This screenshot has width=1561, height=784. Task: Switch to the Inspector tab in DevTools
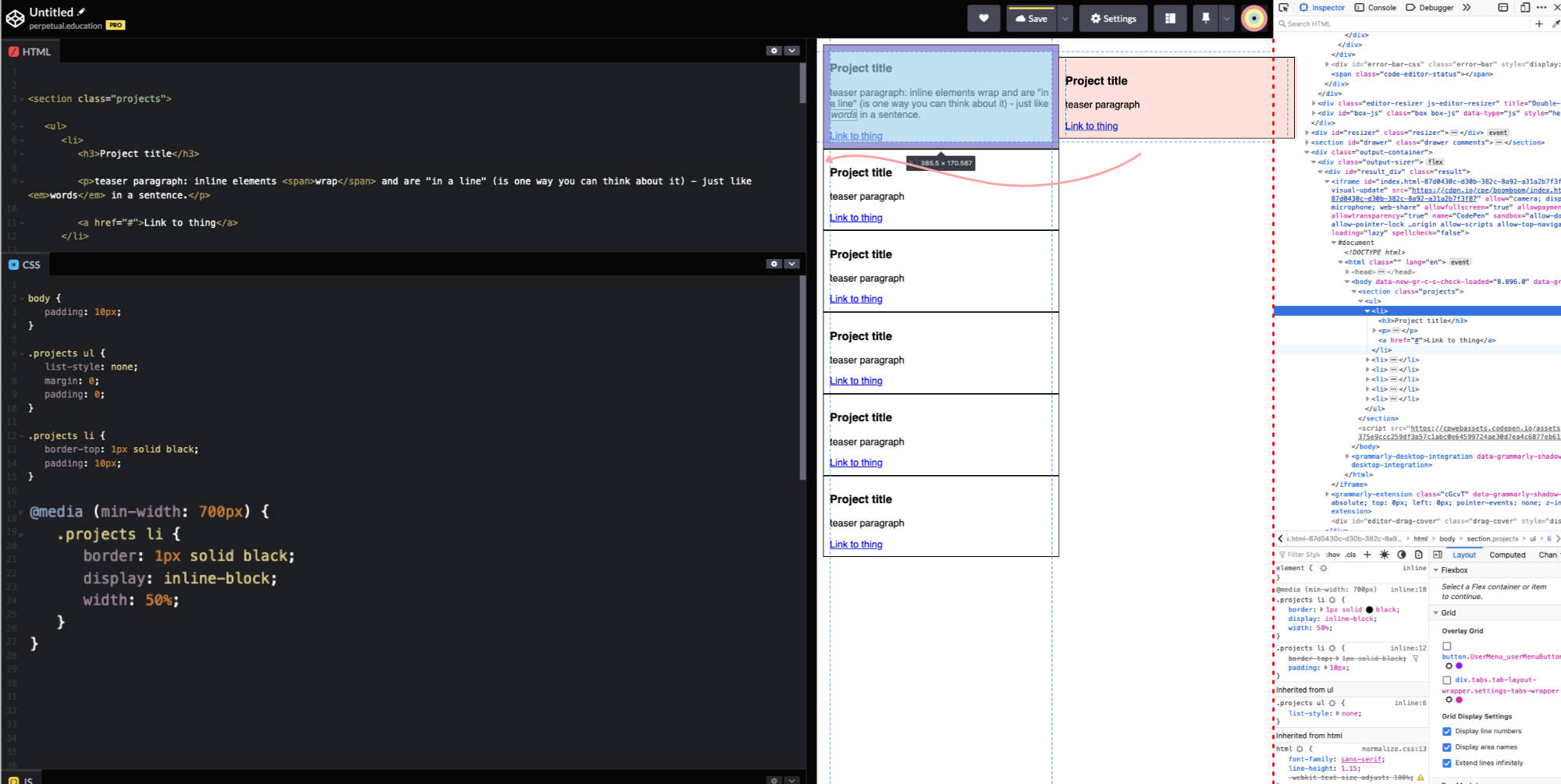coord(1322,8)
